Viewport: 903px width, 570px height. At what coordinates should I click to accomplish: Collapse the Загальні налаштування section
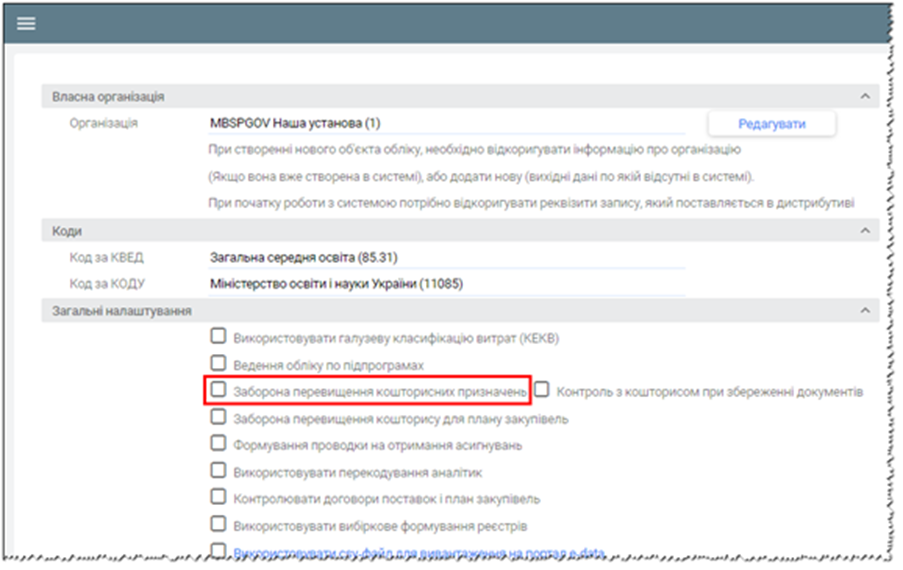coord(864,312)
